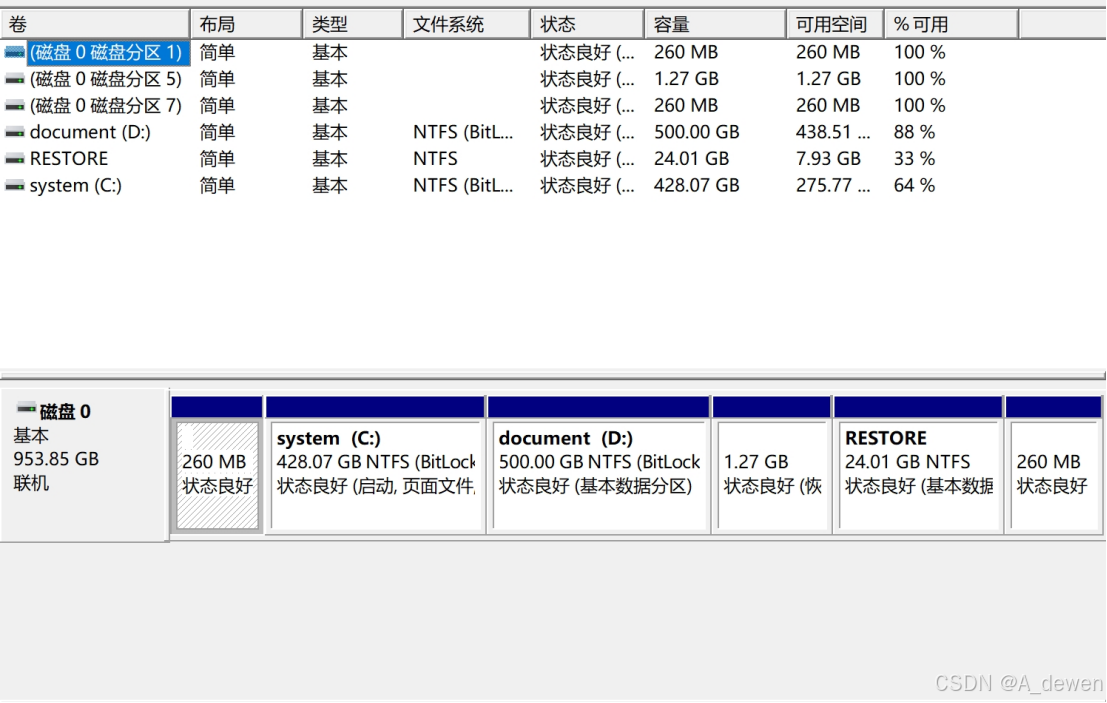Click the highlighted icon of the selected partition row

pyautogui.click(x=14, y=52)
